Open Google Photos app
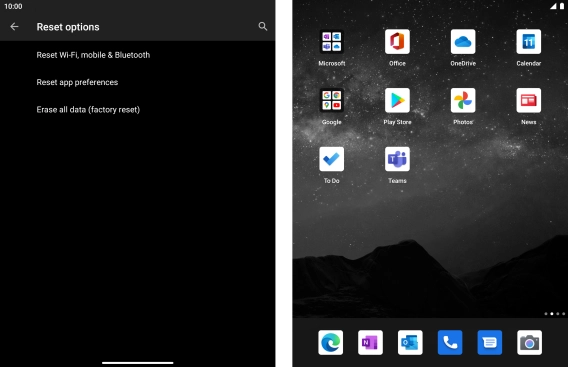This screenshot has height=367, width=568. 463,100
